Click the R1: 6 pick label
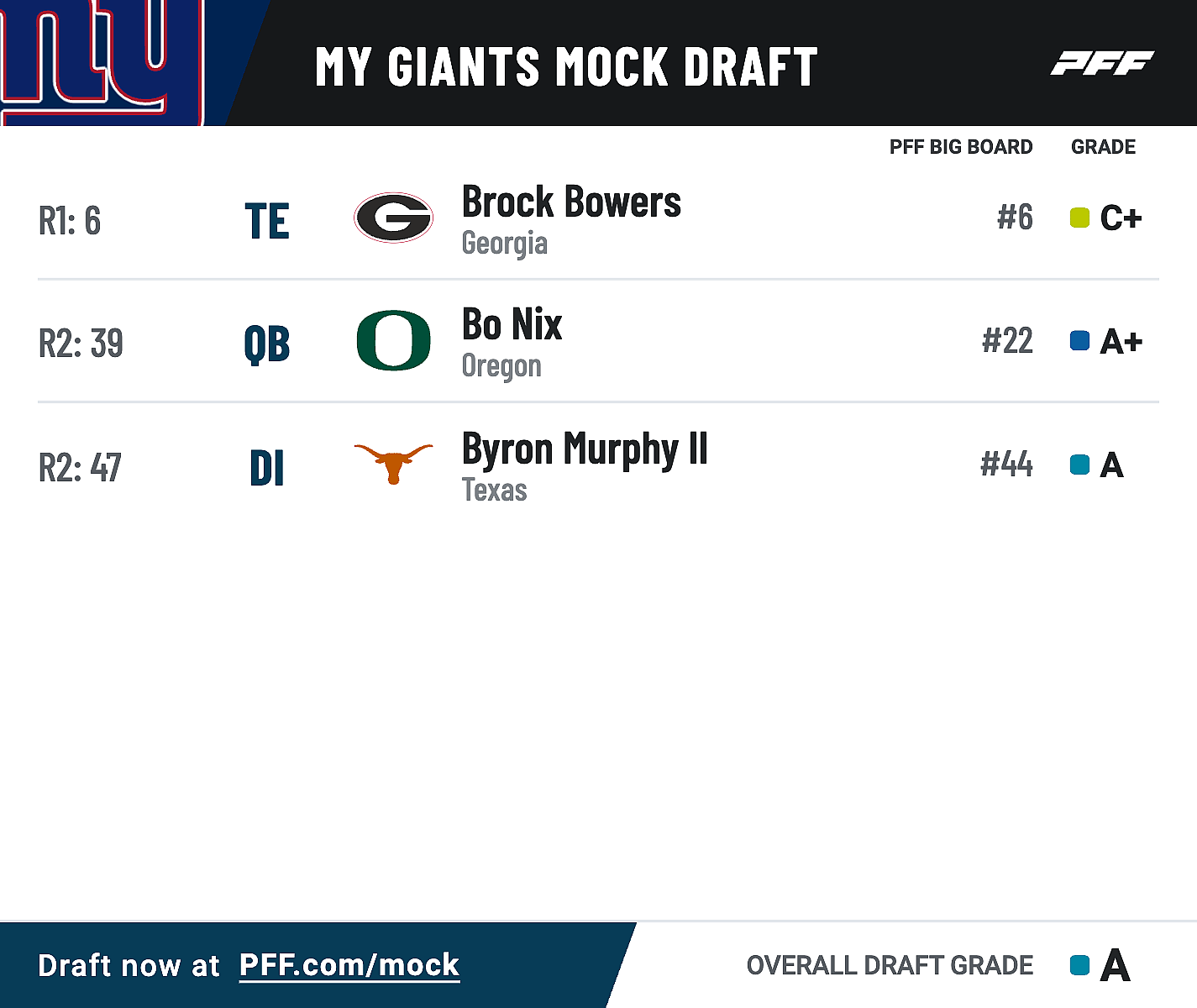The image size is (1197, 1008). [70, 220]
